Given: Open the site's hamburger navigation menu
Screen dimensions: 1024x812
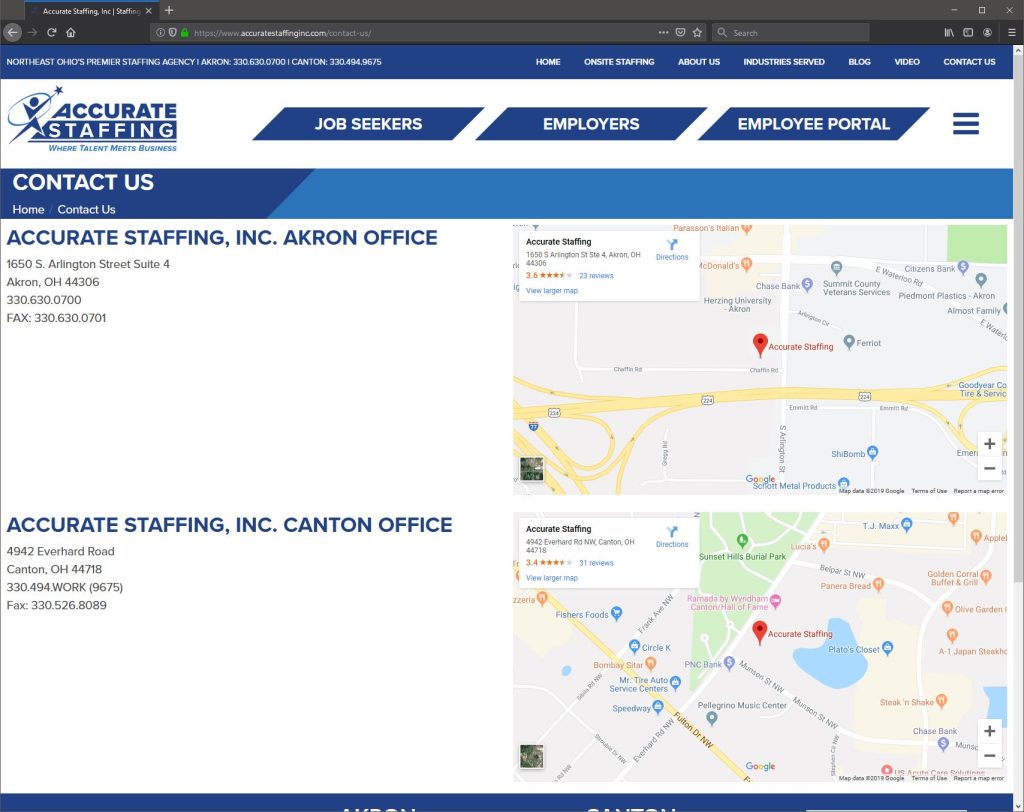Looking at the screenshot, I should tap(965, 123).
